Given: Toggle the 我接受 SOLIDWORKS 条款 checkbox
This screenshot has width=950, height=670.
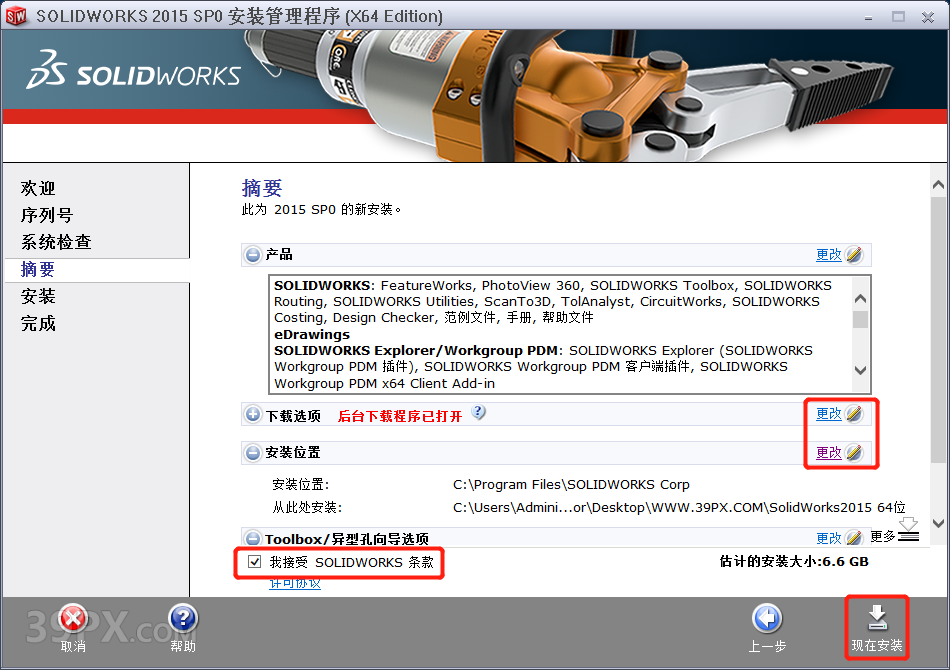Looking at the screenshot, I should [255, 562].
